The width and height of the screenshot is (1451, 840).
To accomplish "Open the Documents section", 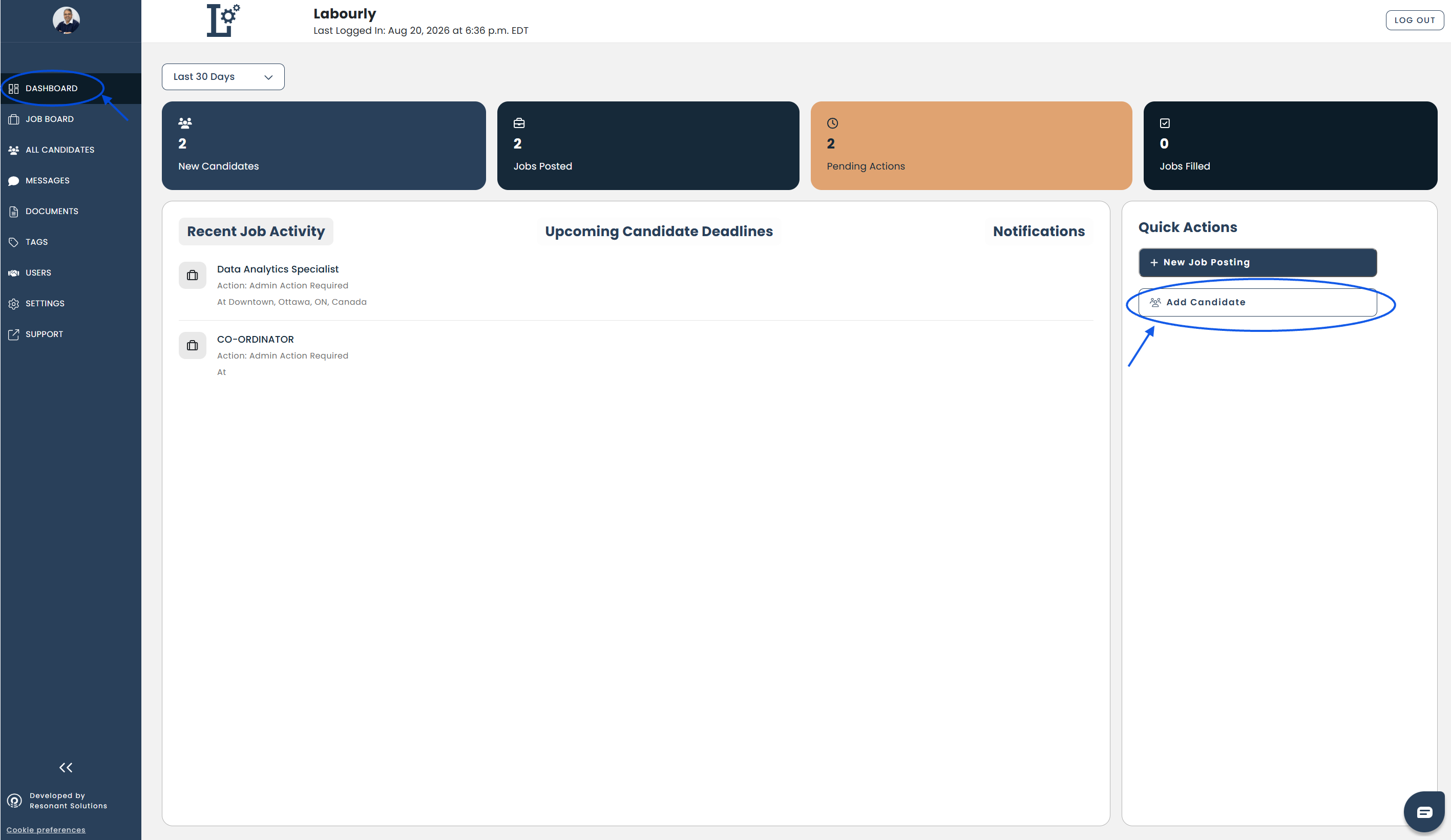I will click(70, 212).
